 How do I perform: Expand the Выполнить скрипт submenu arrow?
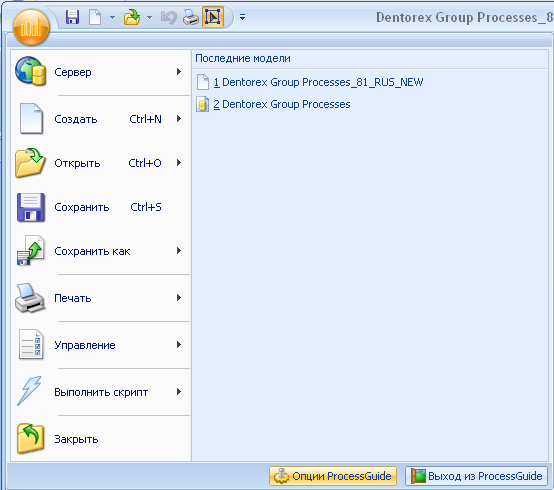179,392
